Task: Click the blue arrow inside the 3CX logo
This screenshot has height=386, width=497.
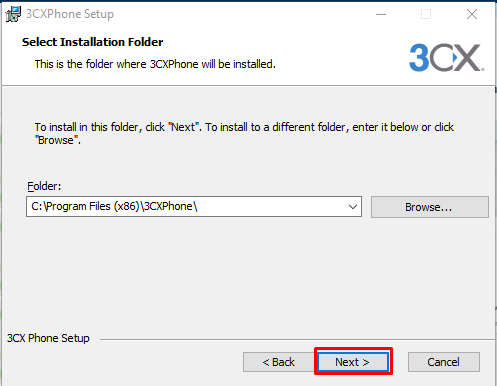Action: [455, 57]
